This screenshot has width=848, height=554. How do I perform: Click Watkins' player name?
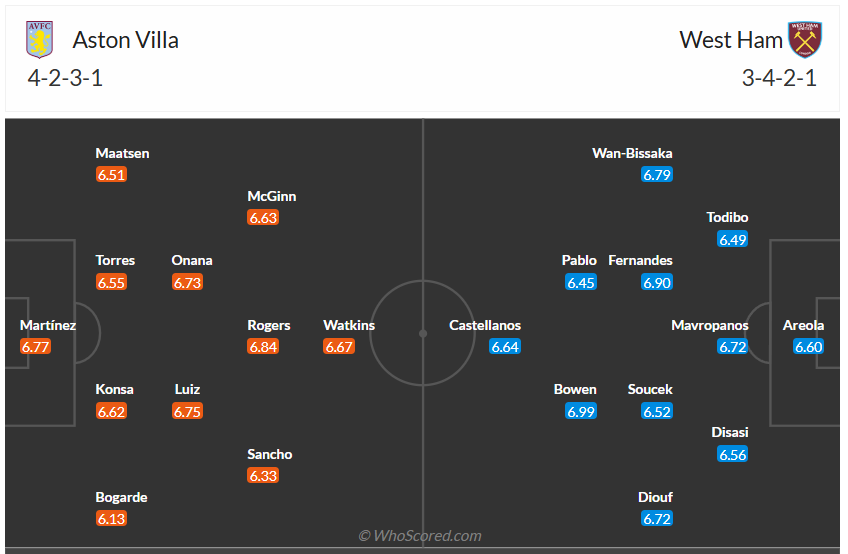tap(349, 325)
